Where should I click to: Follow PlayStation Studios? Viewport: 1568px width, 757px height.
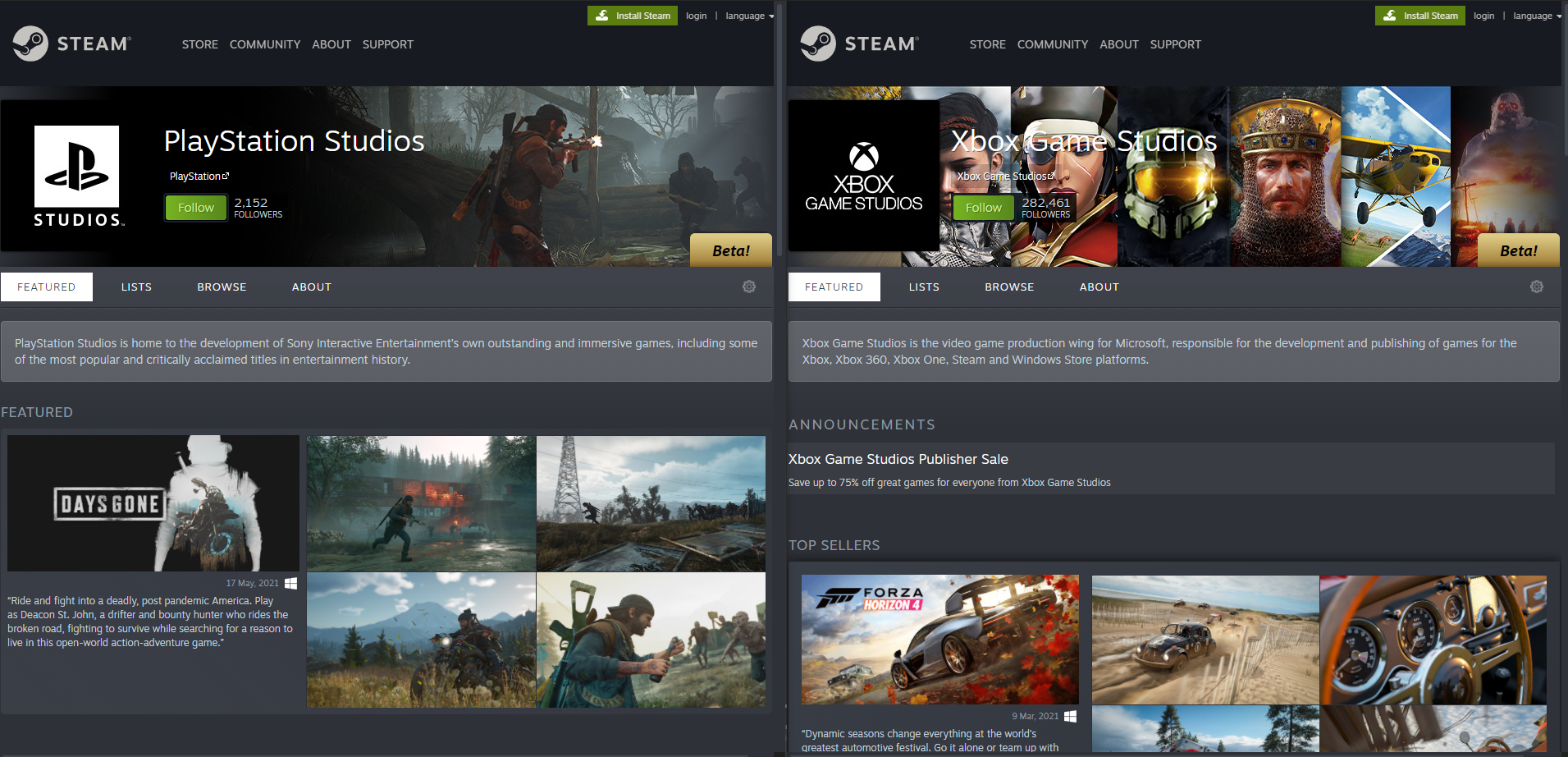tap(194, 207)
